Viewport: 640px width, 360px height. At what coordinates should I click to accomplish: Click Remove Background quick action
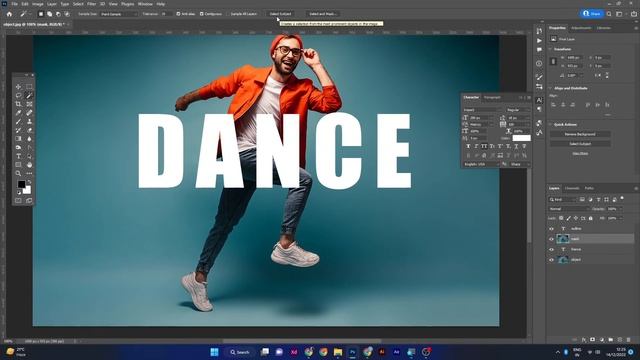580,134
